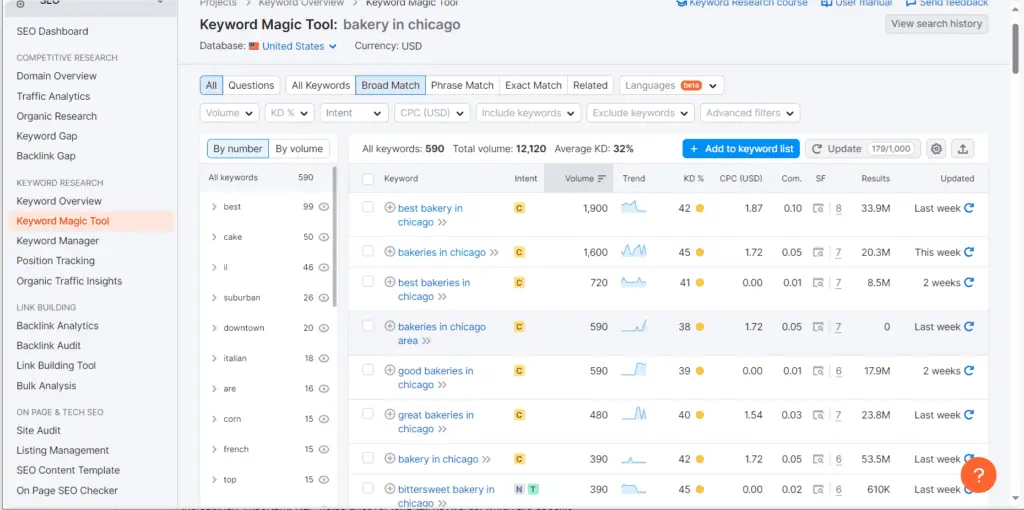This screenshot has height=510, width=1024.
Task: Select the Questions tab
Action: 251,86
